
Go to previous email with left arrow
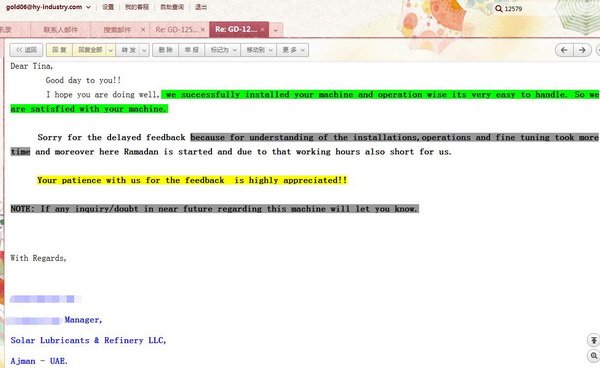[564, 50]
